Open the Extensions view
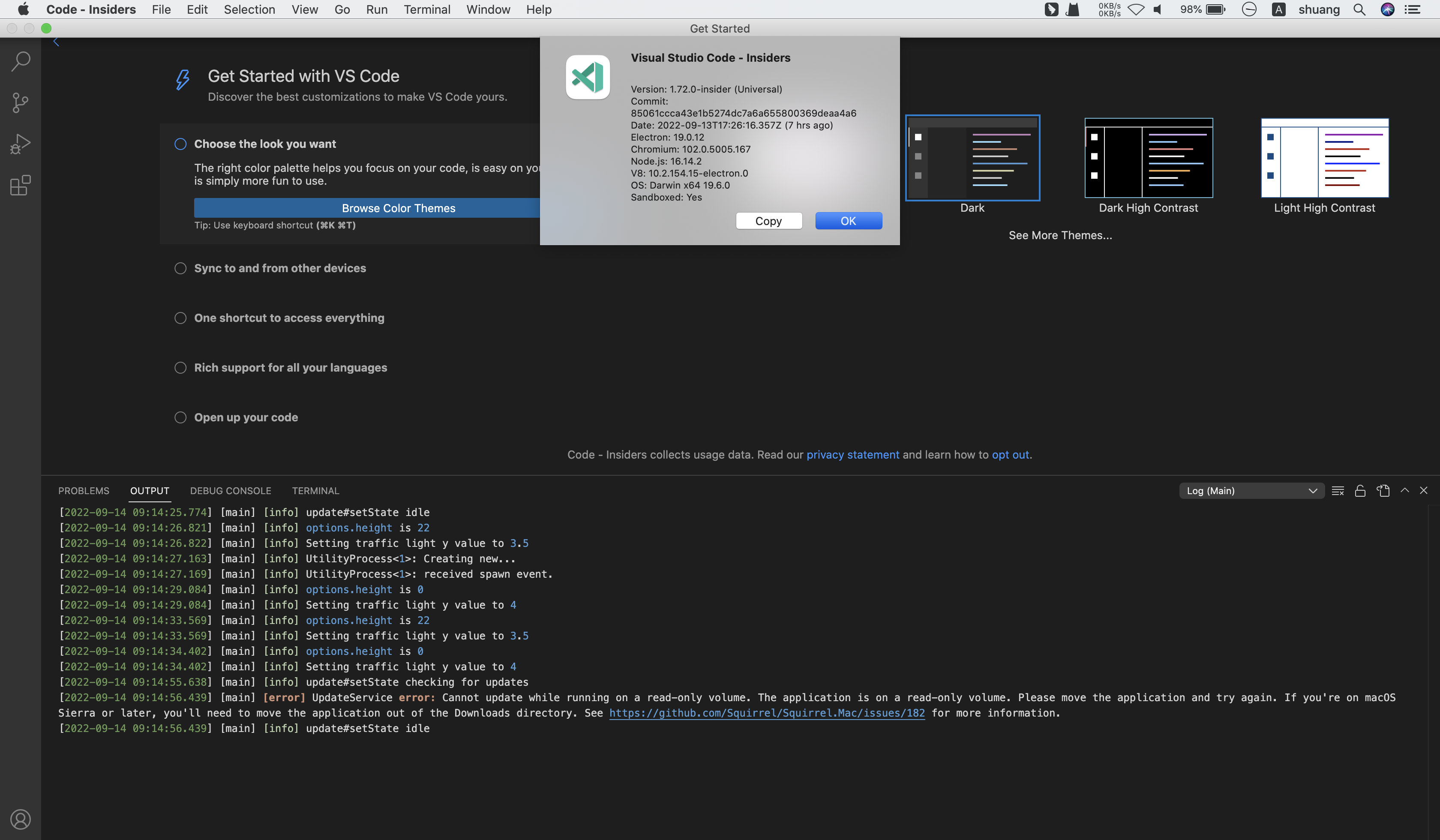 coord(21,185)
